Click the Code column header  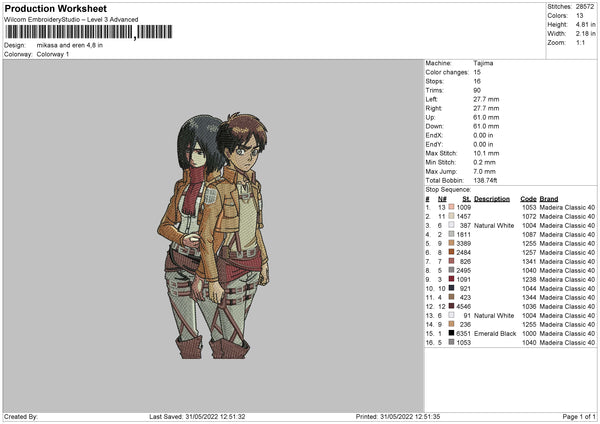tap(528, 199)
